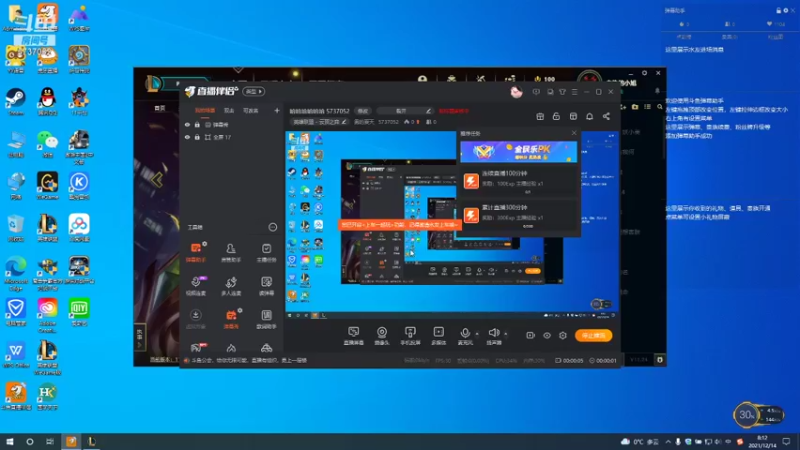Click the gift box icon in toolbar

pyautogui.click(x=540, y=116)
